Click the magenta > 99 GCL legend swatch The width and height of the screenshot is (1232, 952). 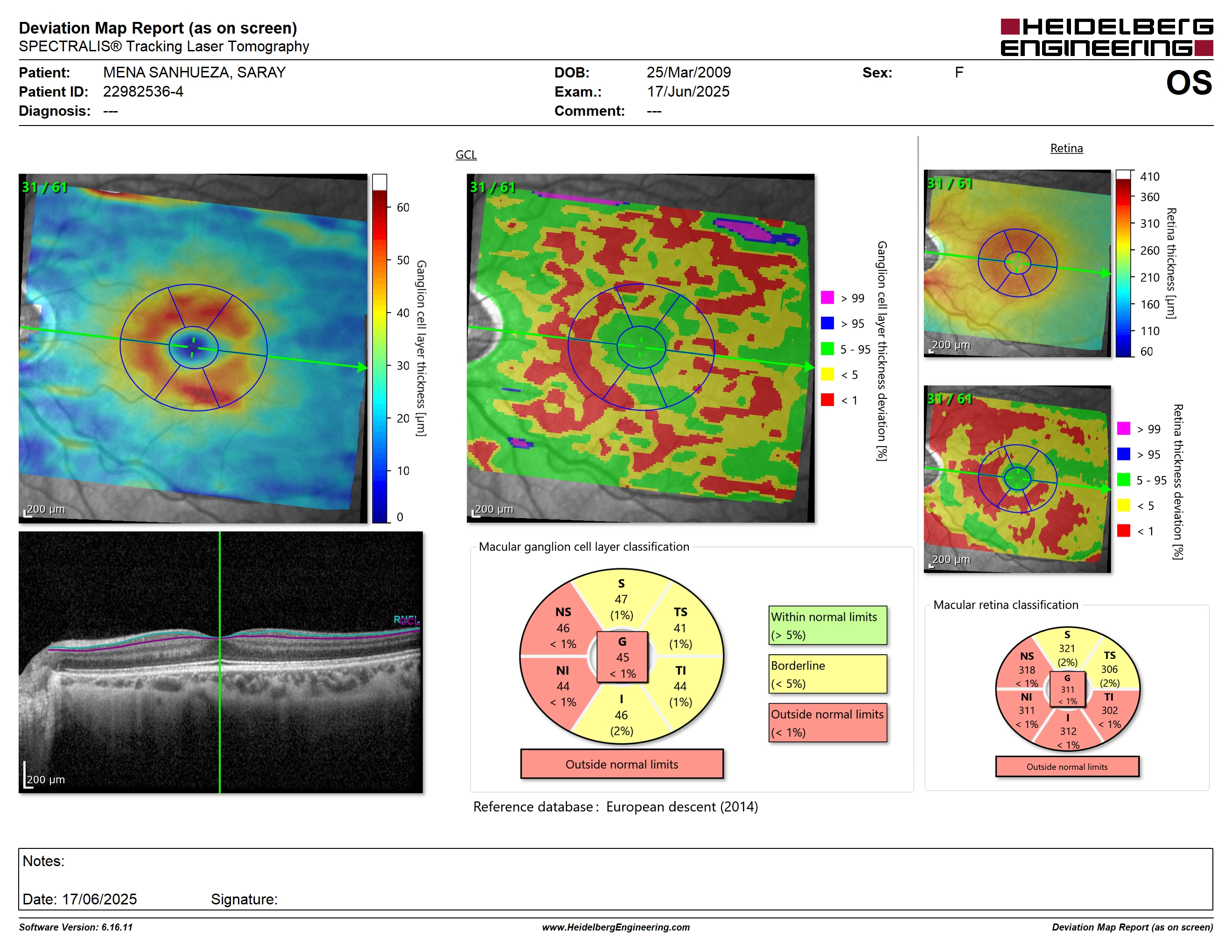[827, 297]
